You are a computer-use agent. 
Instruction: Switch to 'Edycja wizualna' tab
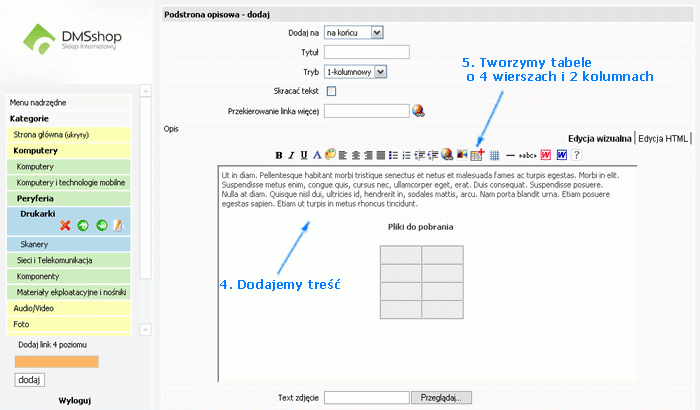point(600,138)
